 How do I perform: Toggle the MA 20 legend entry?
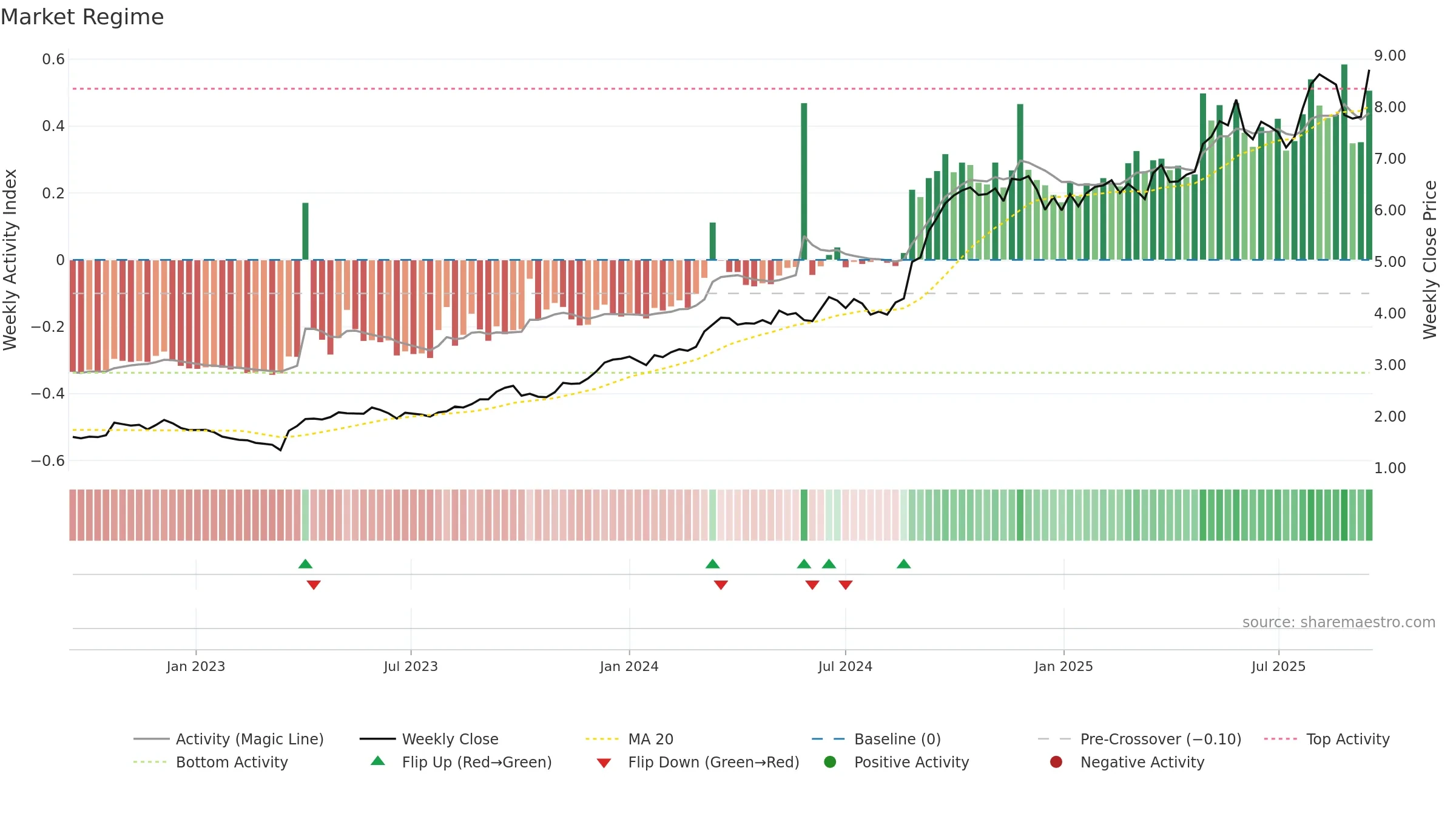[629, 739]
